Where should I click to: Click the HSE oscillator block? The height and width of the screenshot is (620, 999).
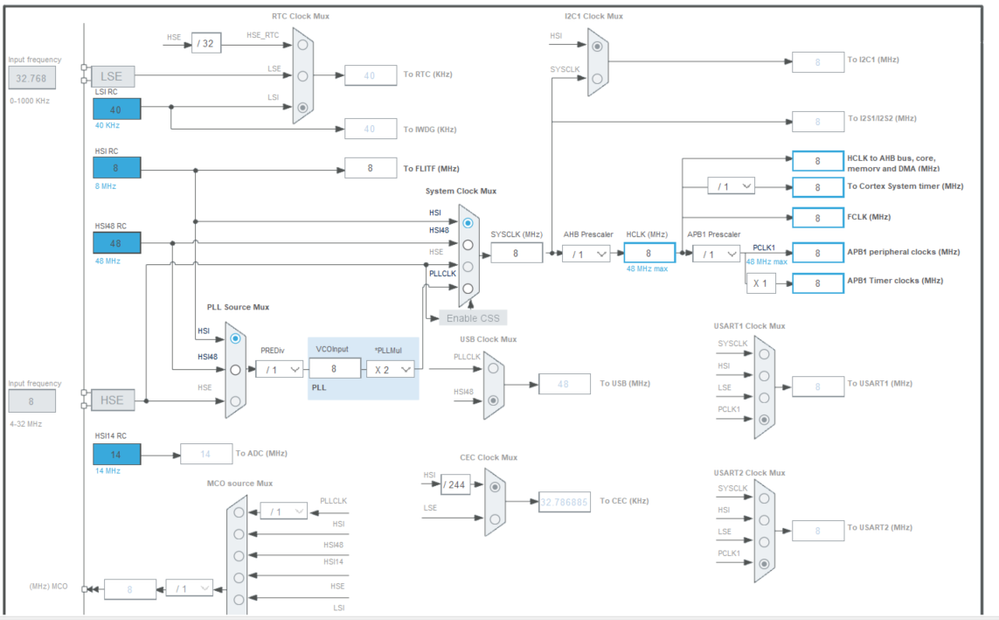[x=112, y=400]
